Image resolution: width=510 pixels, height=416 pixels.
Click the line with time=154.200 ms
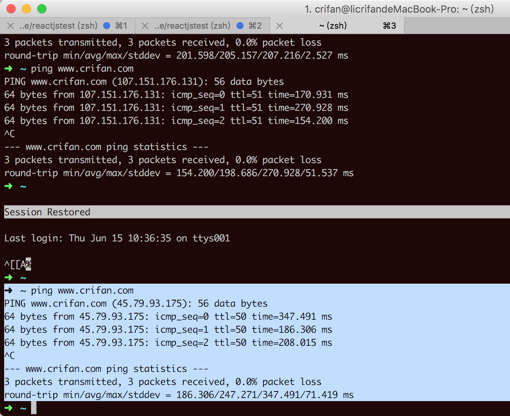[x=176, y=121]
